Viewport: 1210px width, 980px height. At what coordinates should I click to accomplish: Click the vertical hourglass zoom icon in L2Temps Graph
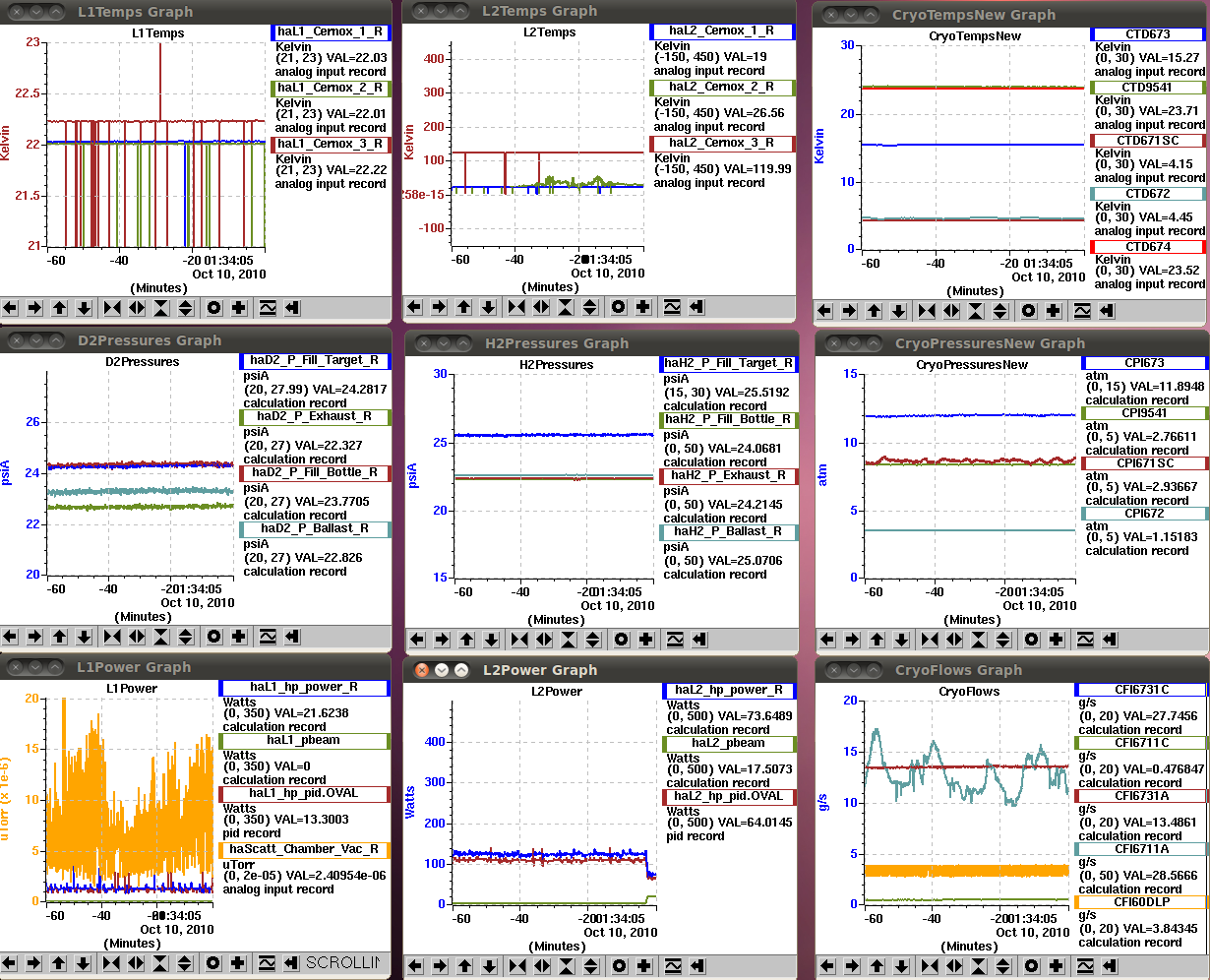point(566,307)
